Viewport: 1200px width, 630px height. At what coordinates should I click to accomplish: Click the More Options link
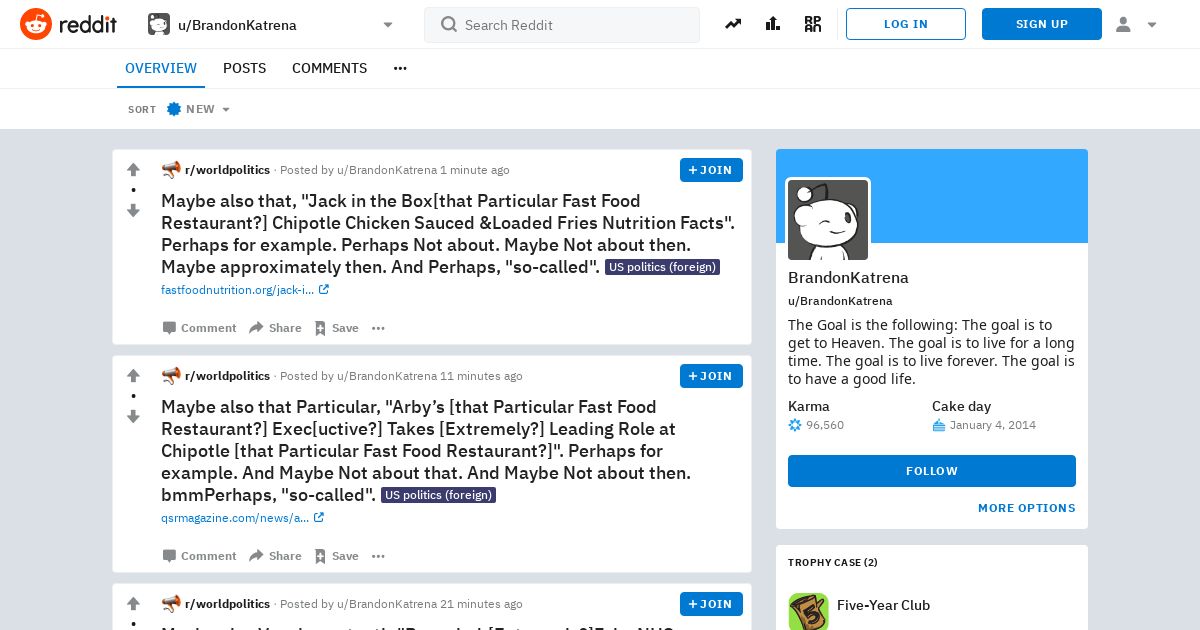1027,508
